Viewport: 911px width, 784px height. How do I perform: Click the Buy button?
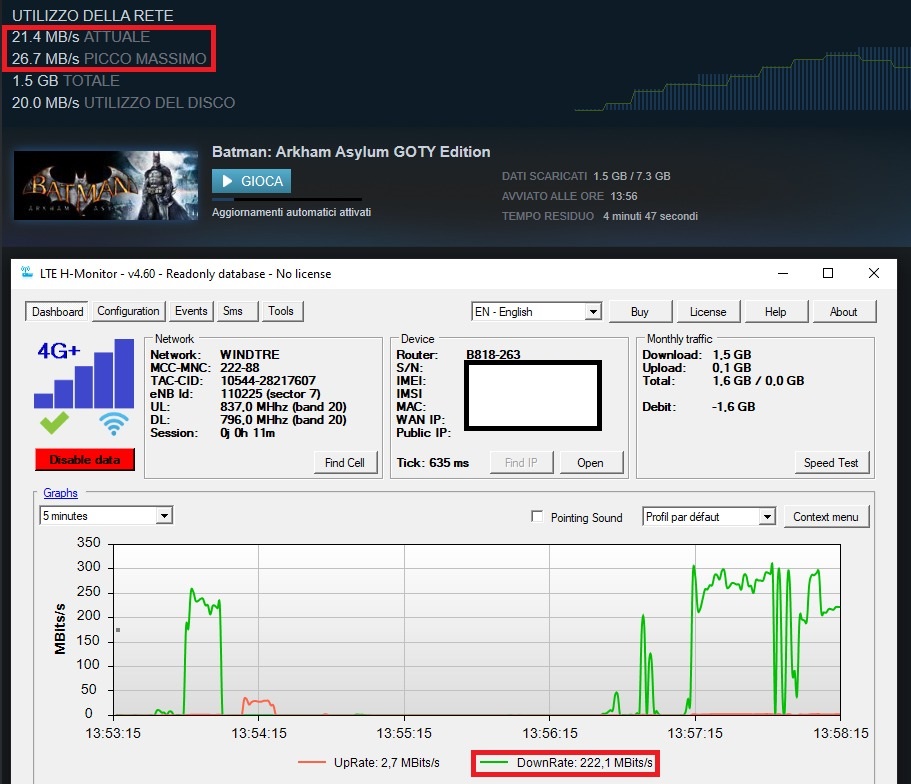point(640,312)
